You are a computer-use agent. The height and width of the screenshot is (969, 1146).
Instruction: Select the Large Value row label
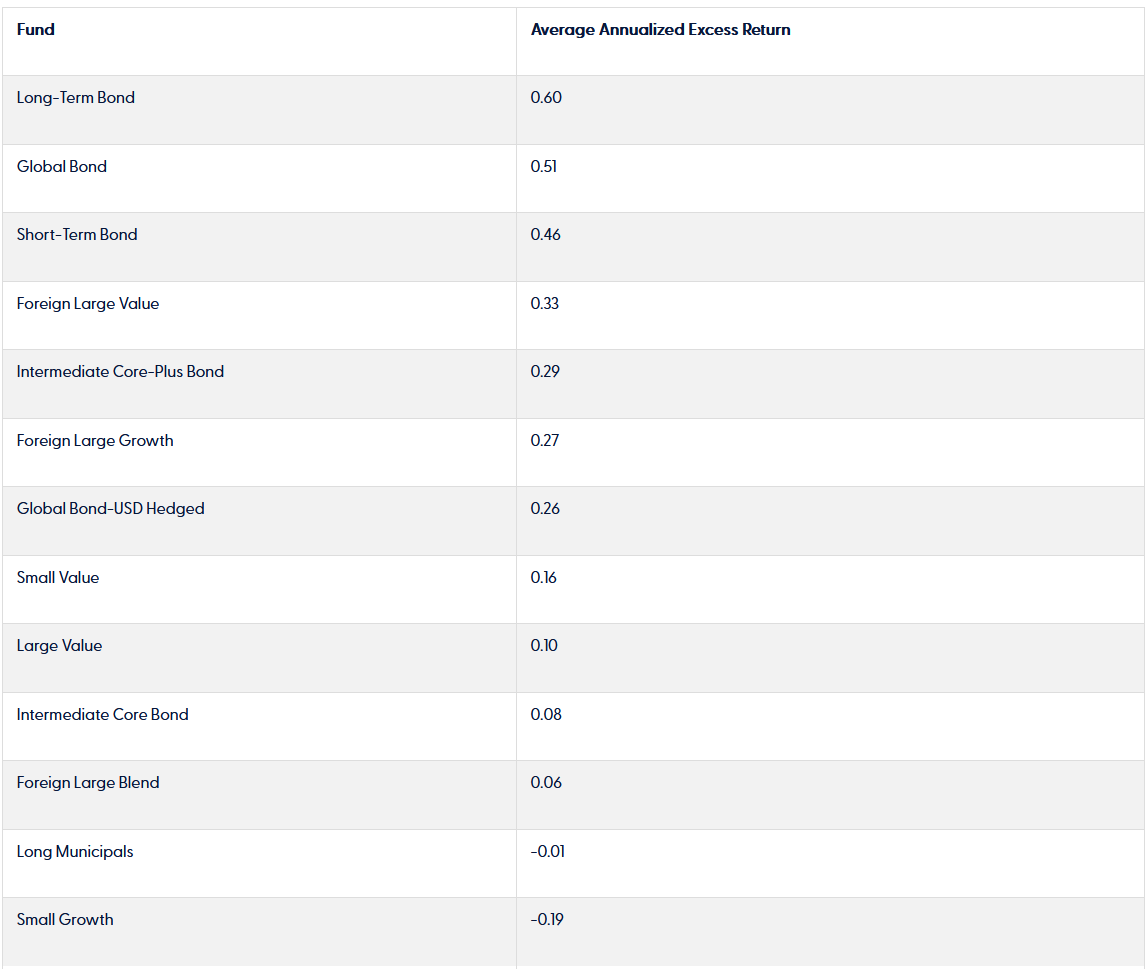(59, 646)
